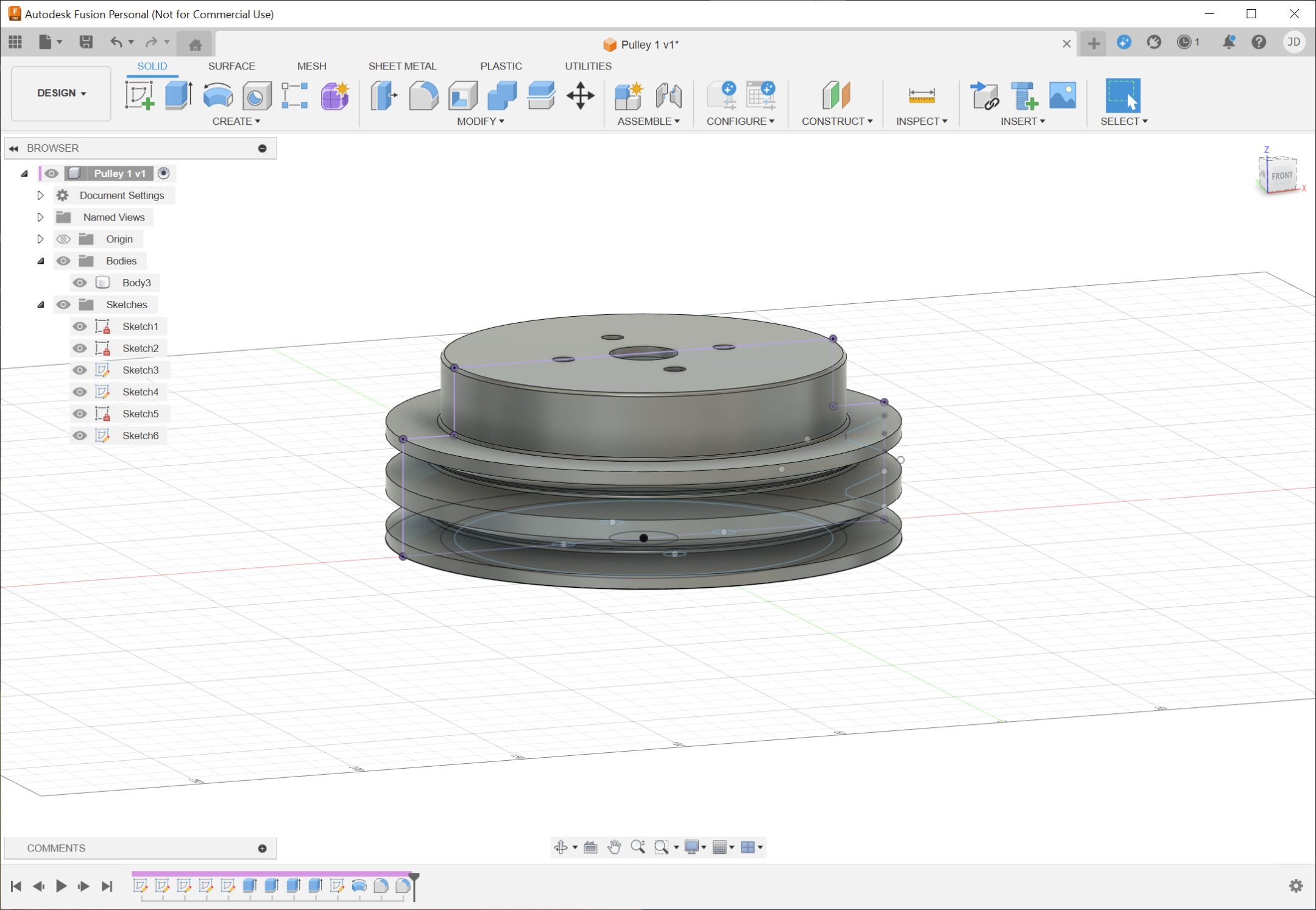1316x910 pixels.
Task: Click the Insert McMaster-Carr Component icon
Action: tap(1024, 96)
